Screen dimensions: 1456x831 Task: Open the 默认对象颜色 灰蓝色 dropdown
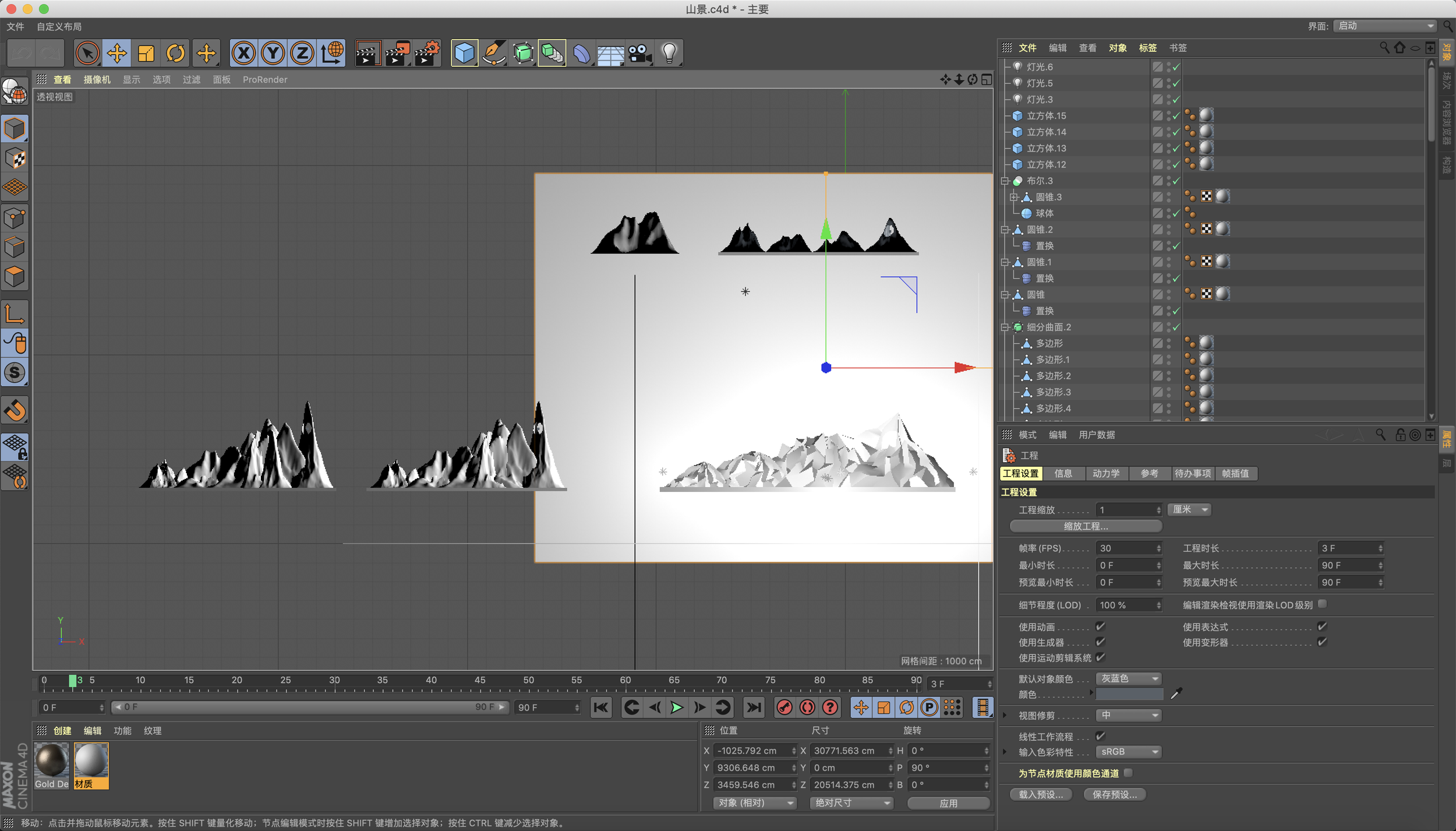pos(1129,678)
